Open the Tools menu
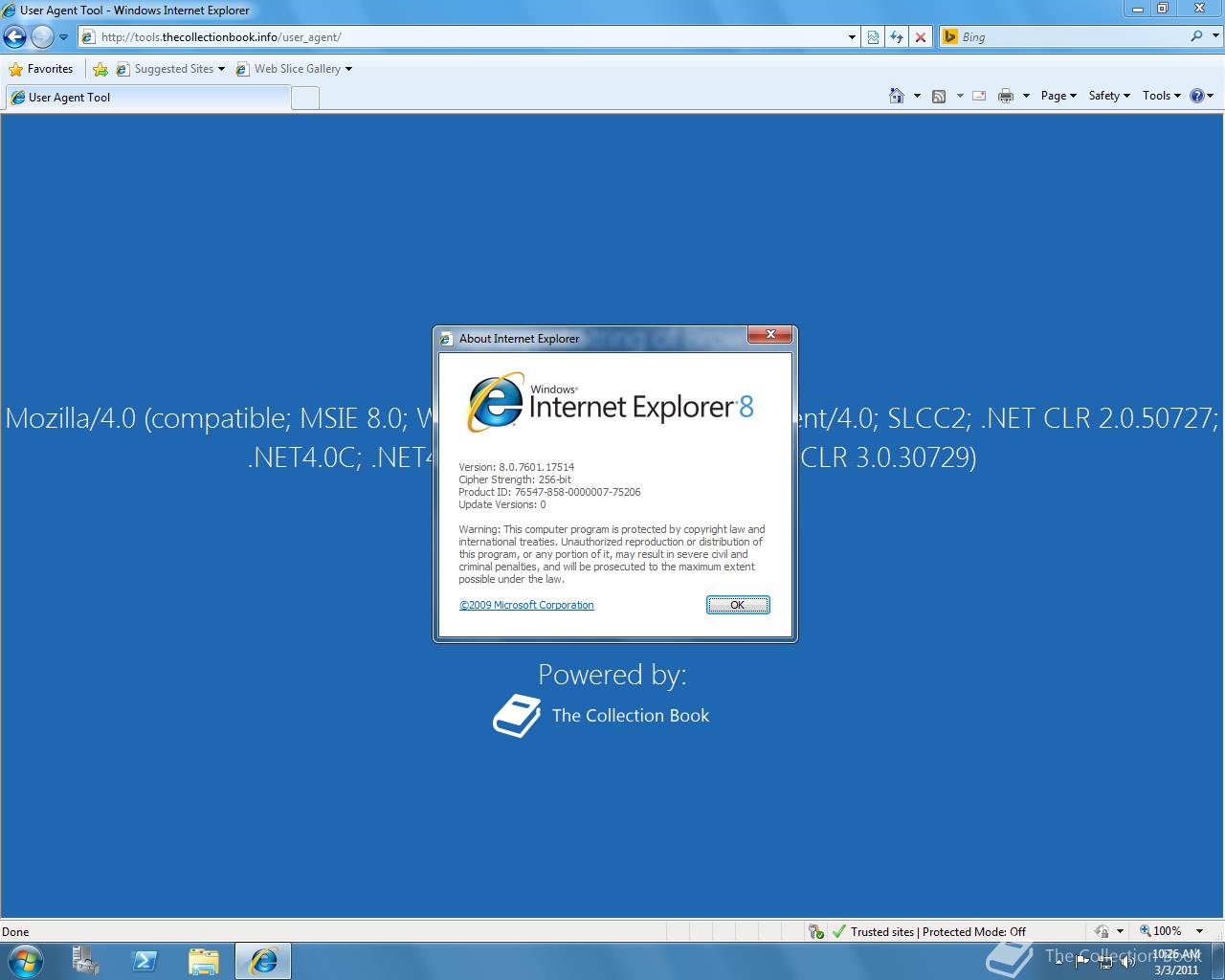 (x=1162, y=96)
